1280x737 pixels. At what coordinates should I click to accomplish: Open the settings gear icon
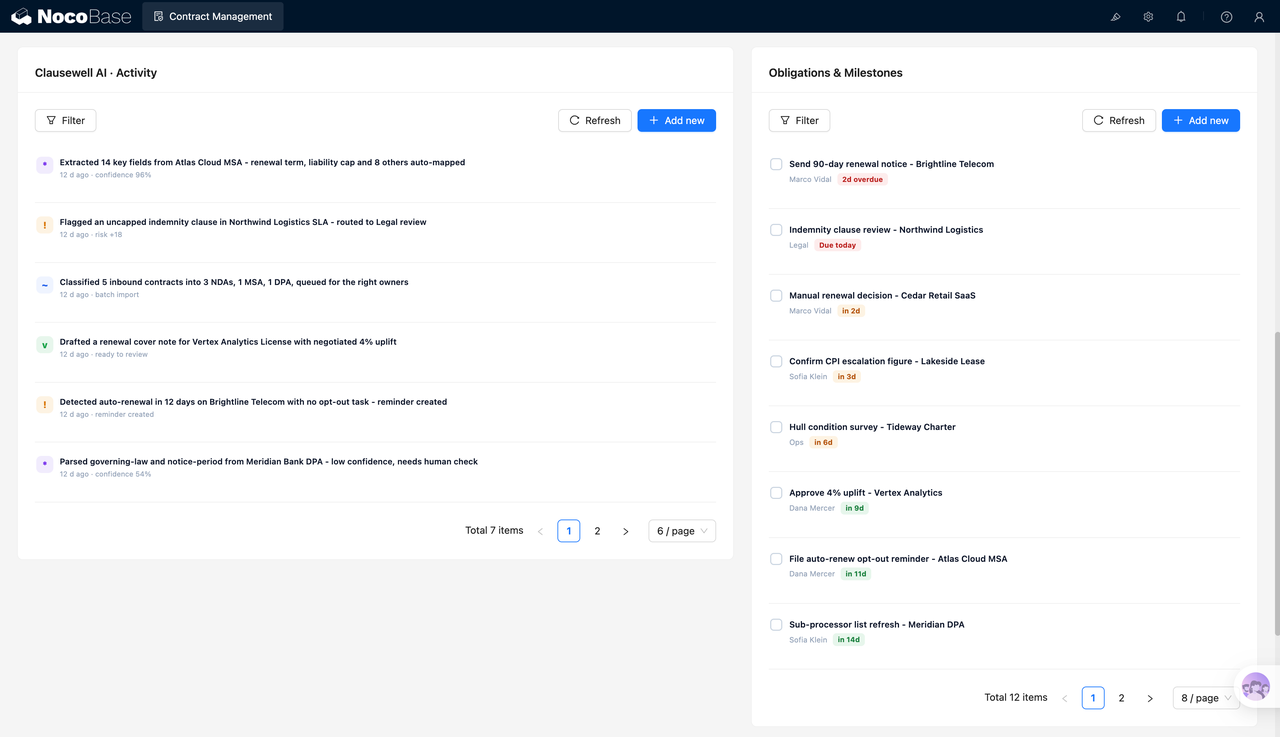(x=1148, y=17)
